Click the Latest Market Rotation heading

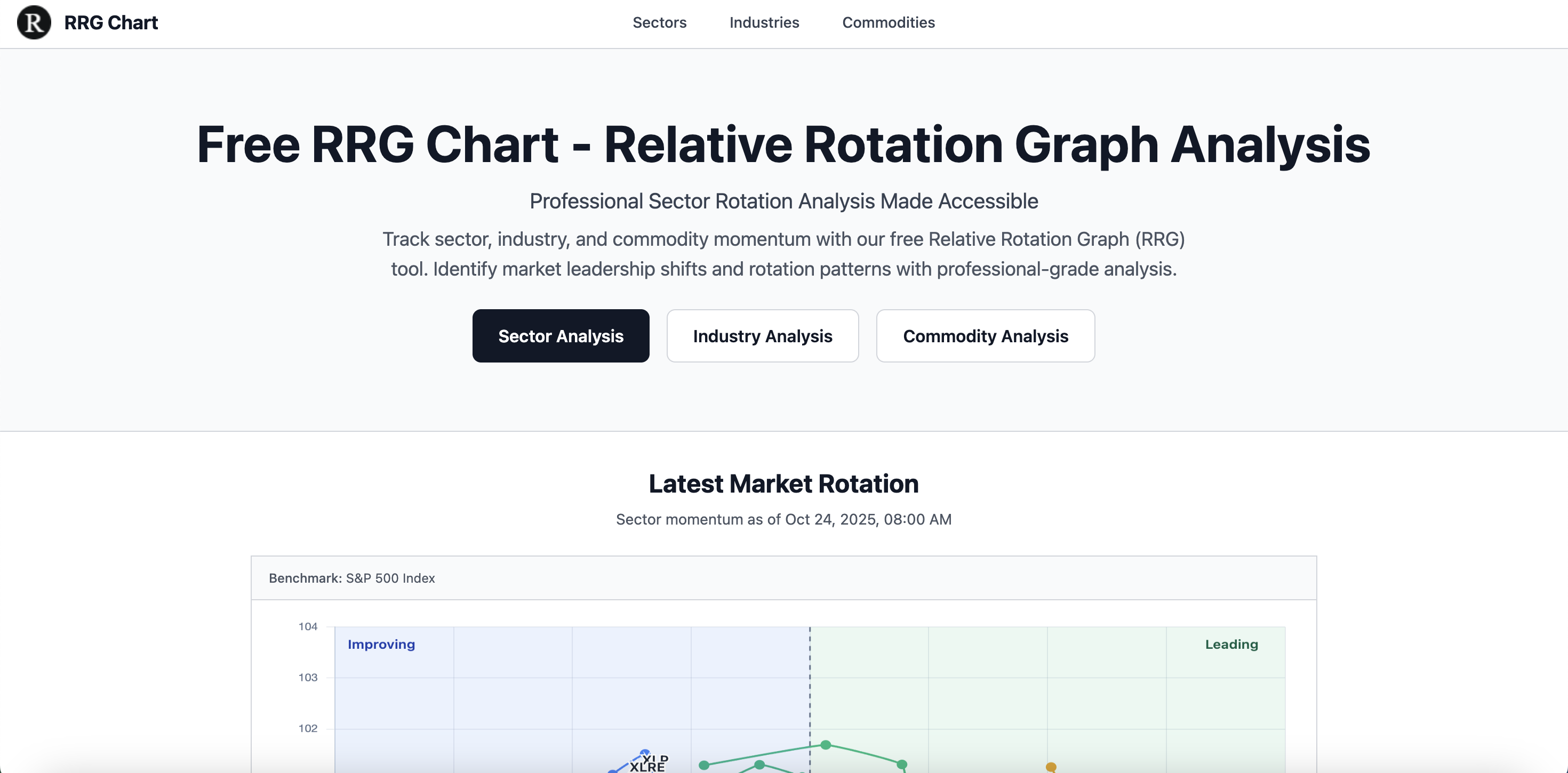click(x=783, y=484)
